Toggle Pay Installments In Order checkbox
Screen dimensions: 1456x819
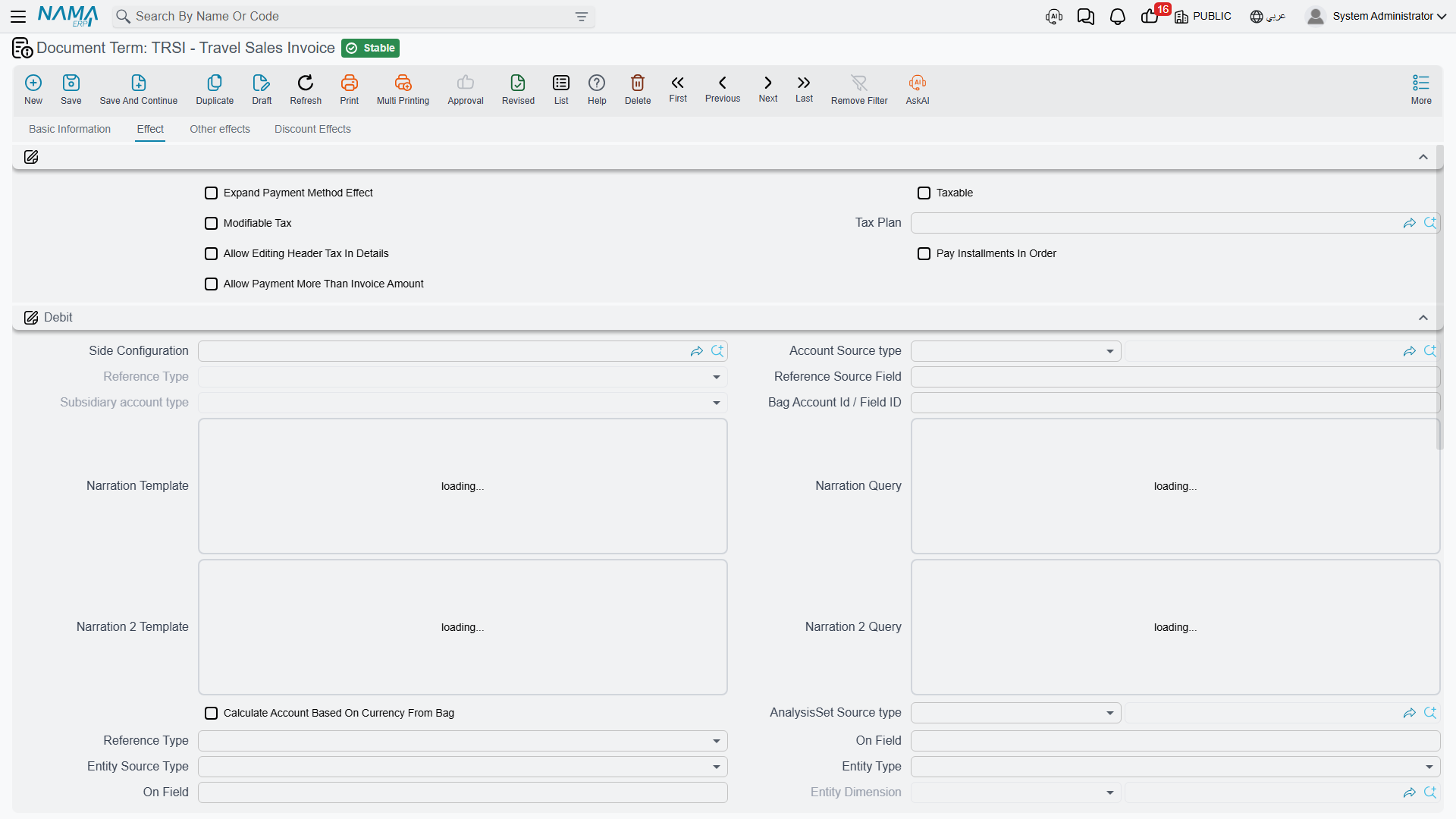coord(924,254)
